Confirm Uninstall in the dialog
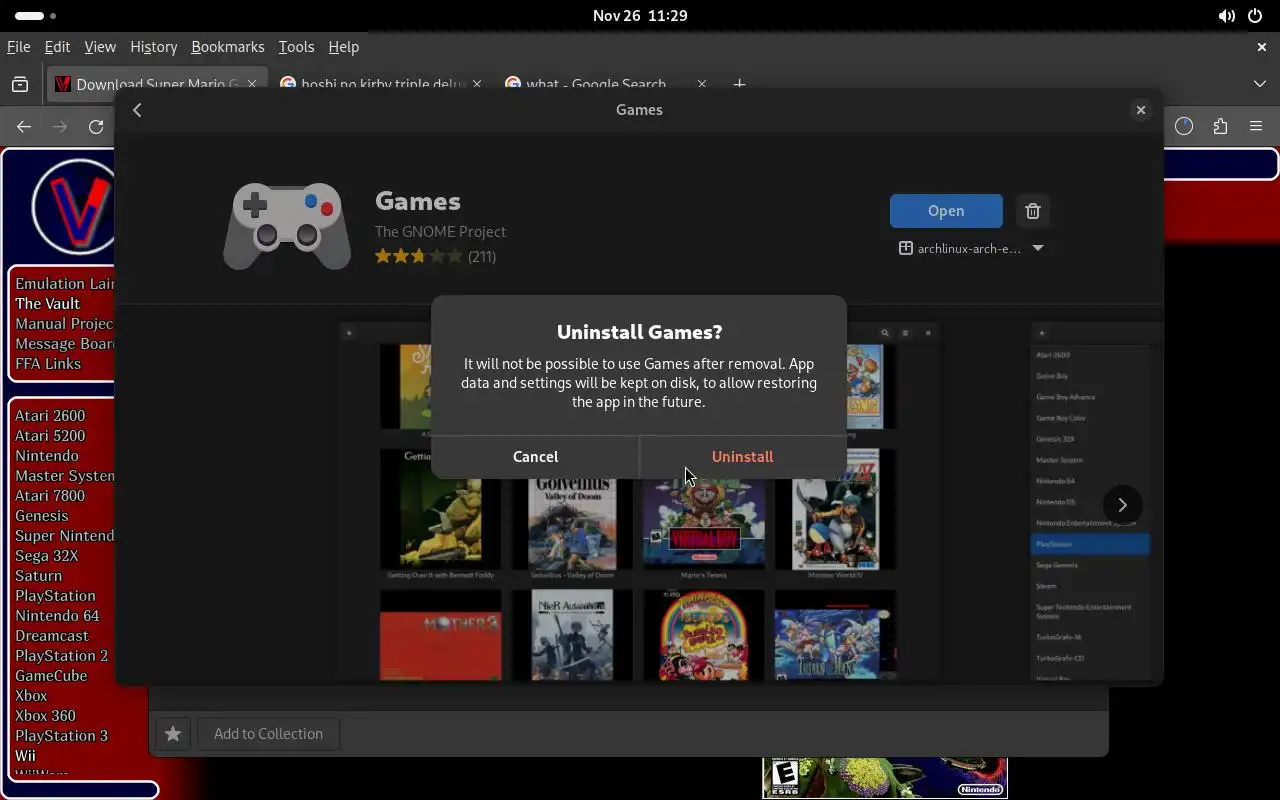 742,456
